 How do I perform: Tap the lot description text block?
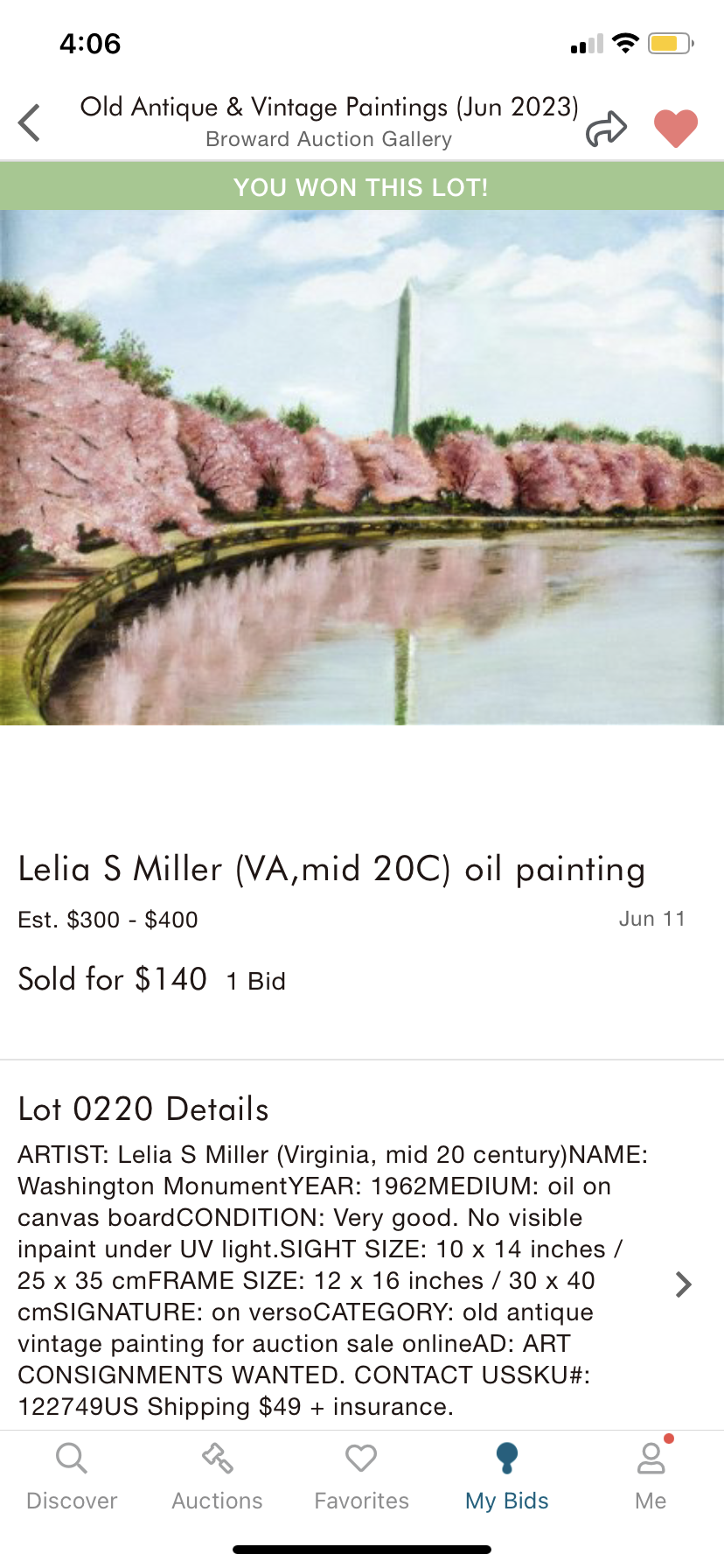(332, 1280)
